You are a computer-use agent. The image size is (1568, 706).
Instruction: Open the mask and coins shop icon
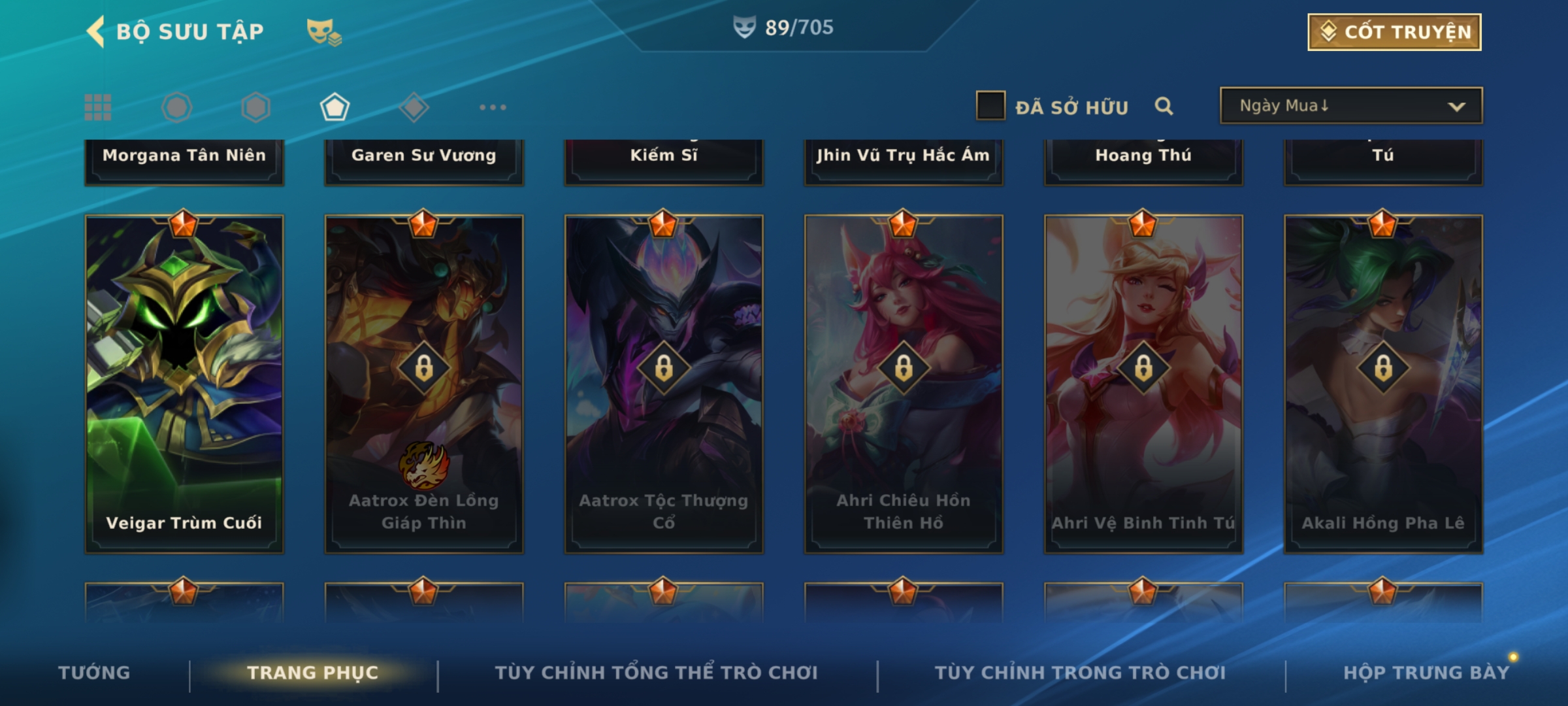[324, 31]
